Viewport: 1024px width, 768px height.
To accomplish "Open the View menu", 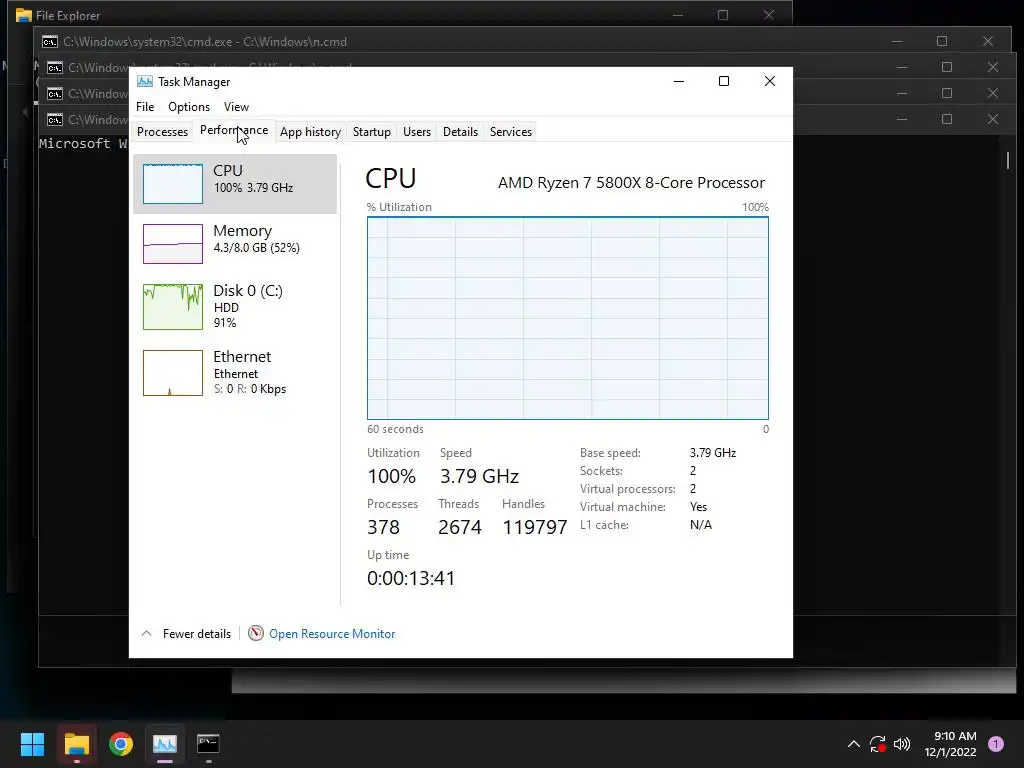I will pyautogui.click(x=236, y=106).
